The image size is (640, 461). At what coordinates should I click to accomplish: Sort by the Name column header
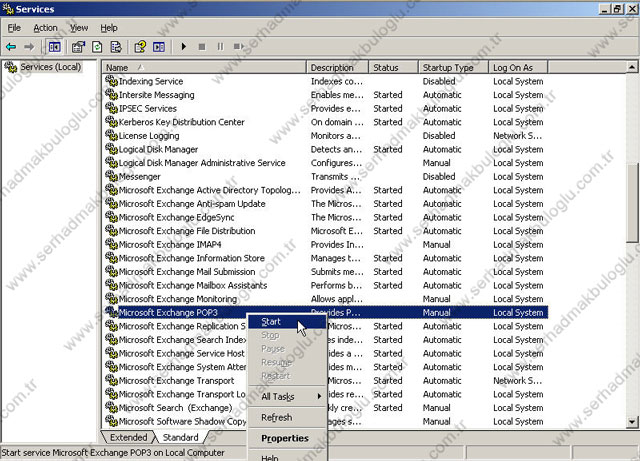pos(204,67)
